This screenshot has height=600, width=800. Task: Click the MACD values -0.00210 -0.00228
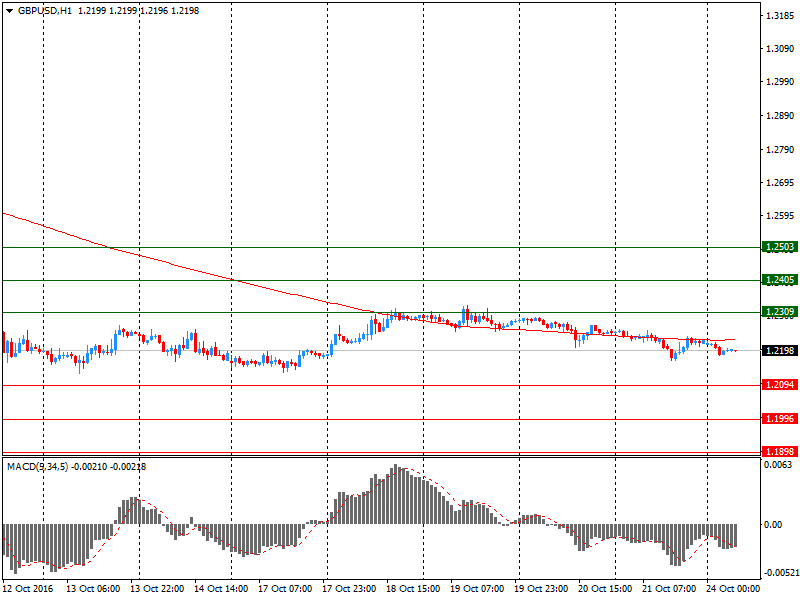[108, 466]
